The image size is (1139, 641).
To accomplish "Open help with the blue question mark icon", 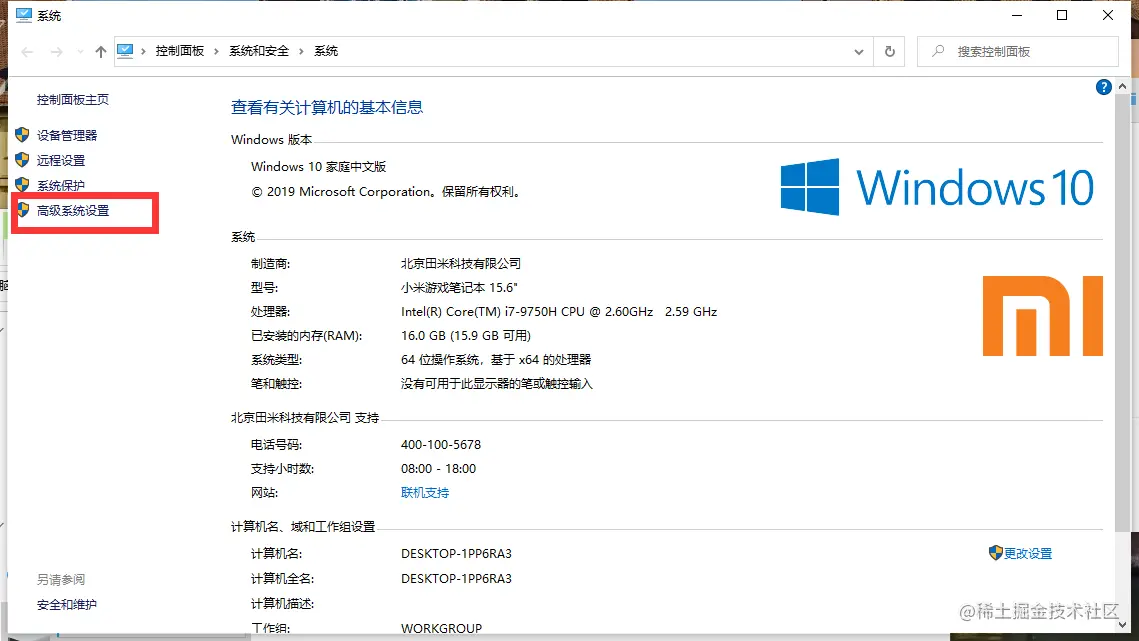I will point(1103,87).
